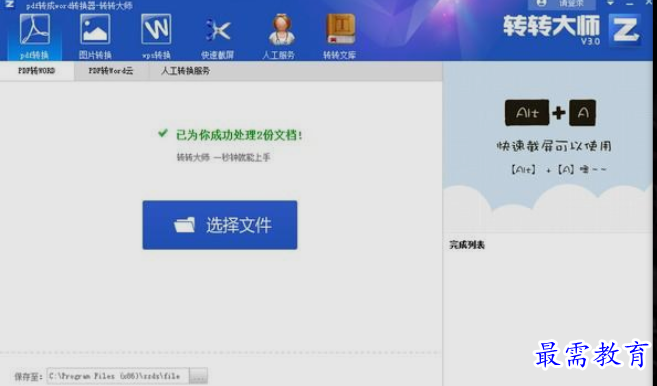Viewport: 657px width, 386px height.
Task: Click the success message 已为你成功处理2份文档
Action: pos(239,135)
